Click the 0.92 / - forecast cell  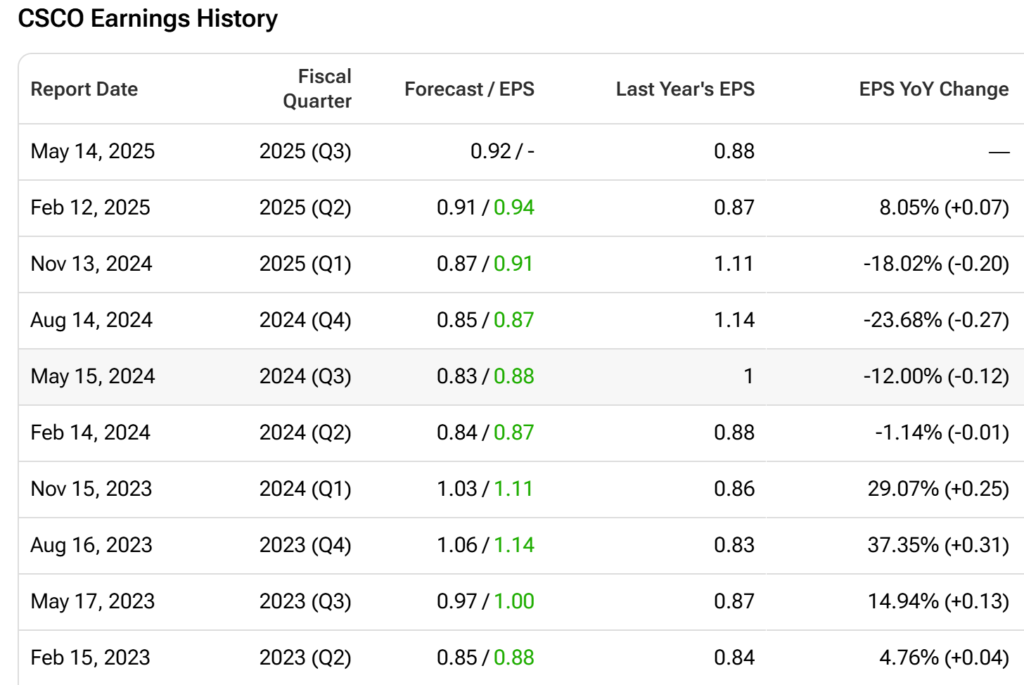pyautogui.click(x=502, y=151)
